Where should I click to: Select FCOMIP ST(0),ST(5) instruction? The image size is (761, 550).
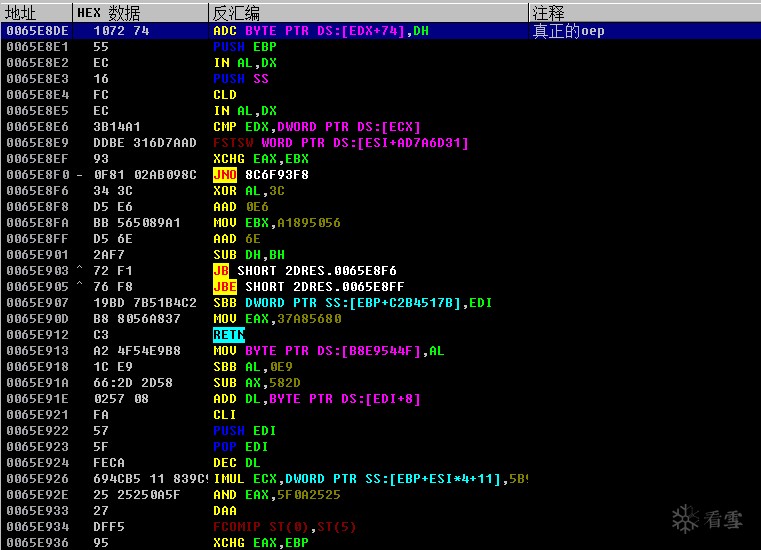284,527
